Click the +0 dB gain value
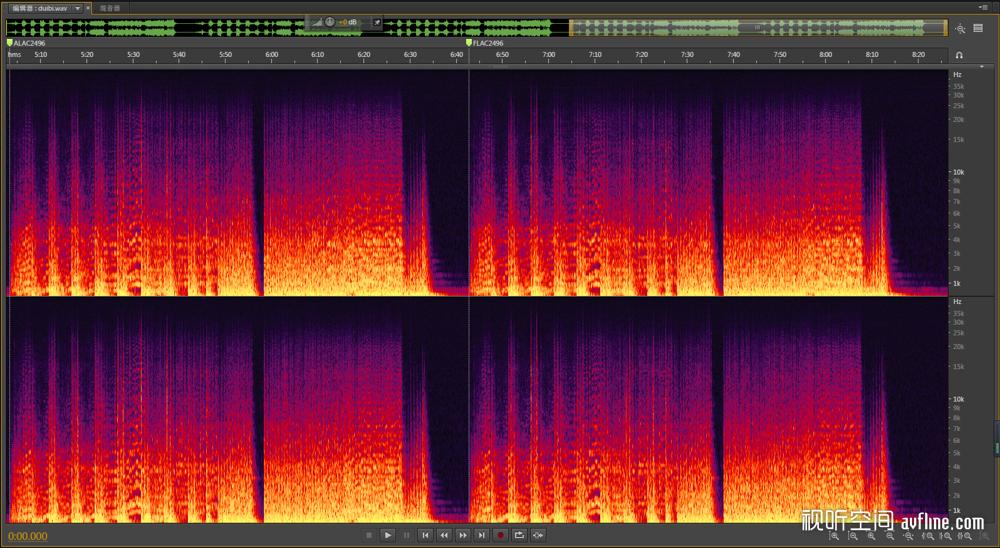1000x548 pixels. tap(348, 22)
